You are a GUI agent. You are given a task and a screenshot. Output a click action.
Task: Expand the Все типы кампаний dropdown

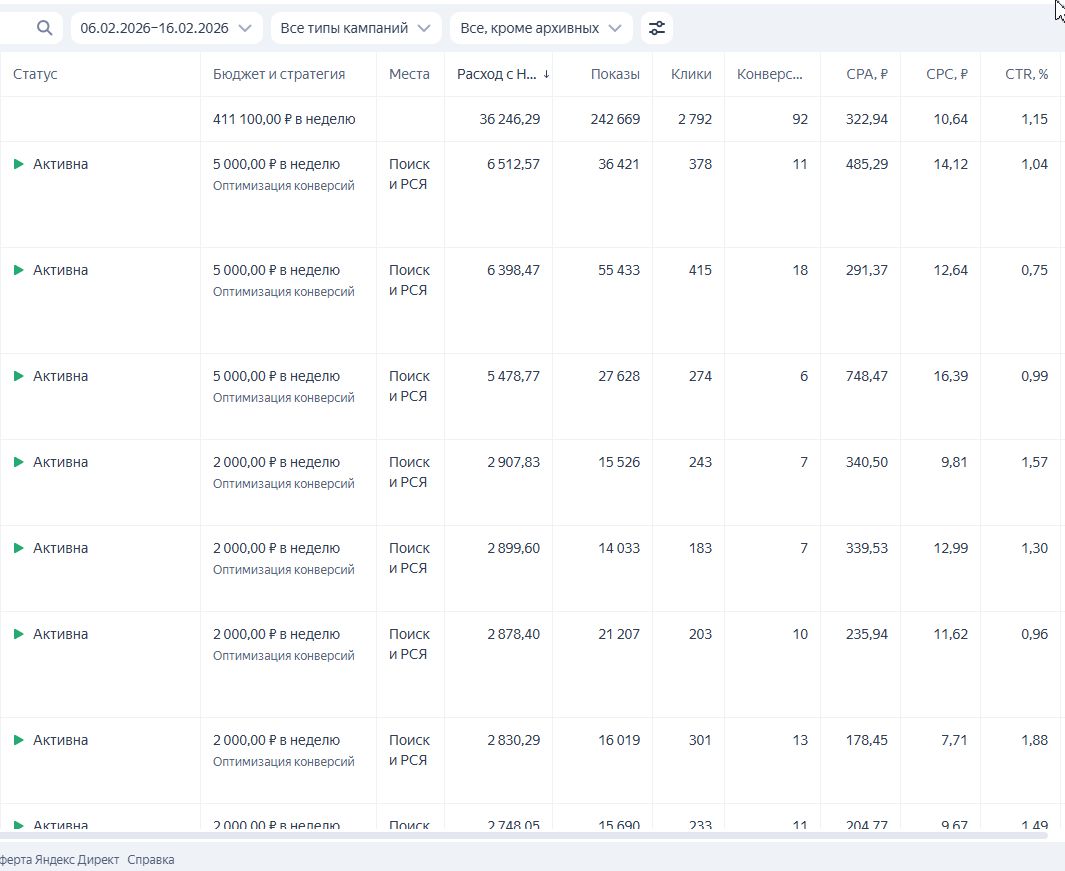(x=356, y=28)
